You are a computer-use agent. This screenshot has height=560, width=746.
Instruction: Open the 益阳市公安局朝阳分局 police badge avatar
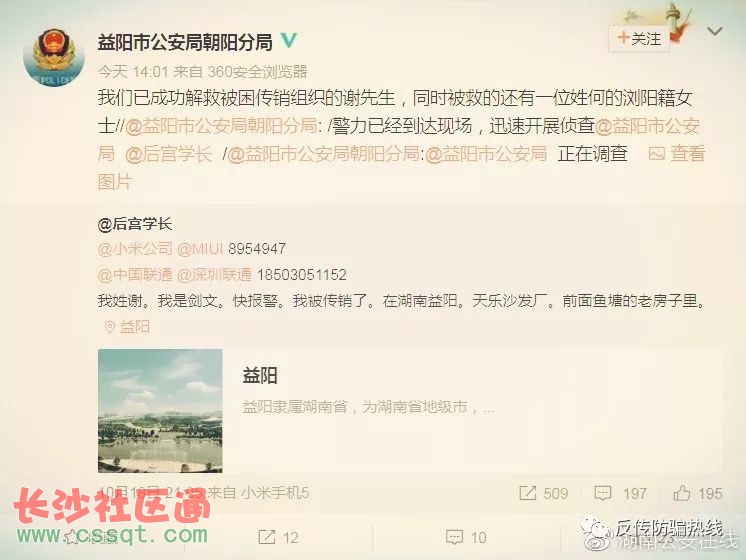(x=54, y=57)
